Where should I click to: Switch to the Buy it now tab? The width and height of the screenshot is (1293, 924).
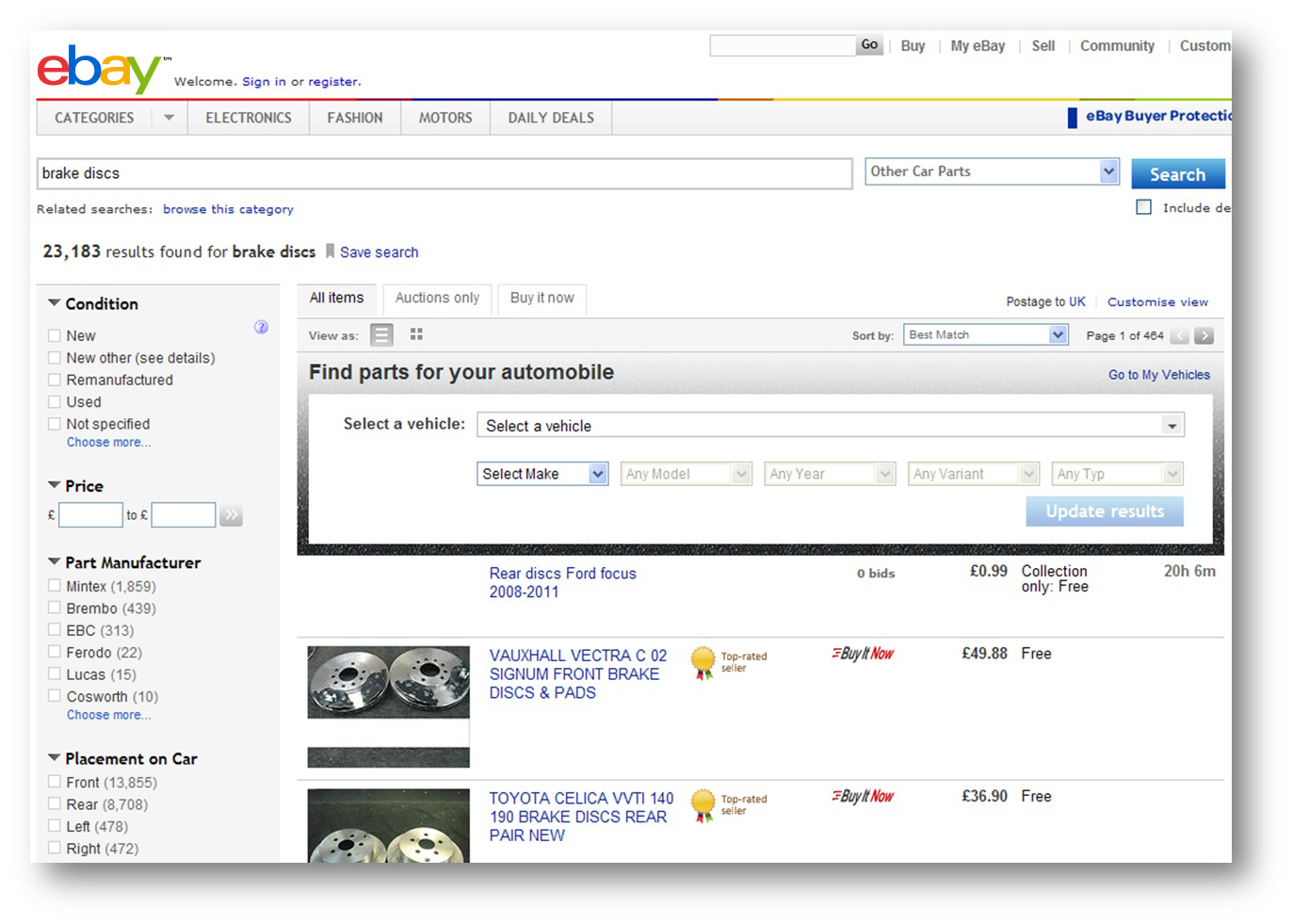pyautogui.click(x=542, y=298)
